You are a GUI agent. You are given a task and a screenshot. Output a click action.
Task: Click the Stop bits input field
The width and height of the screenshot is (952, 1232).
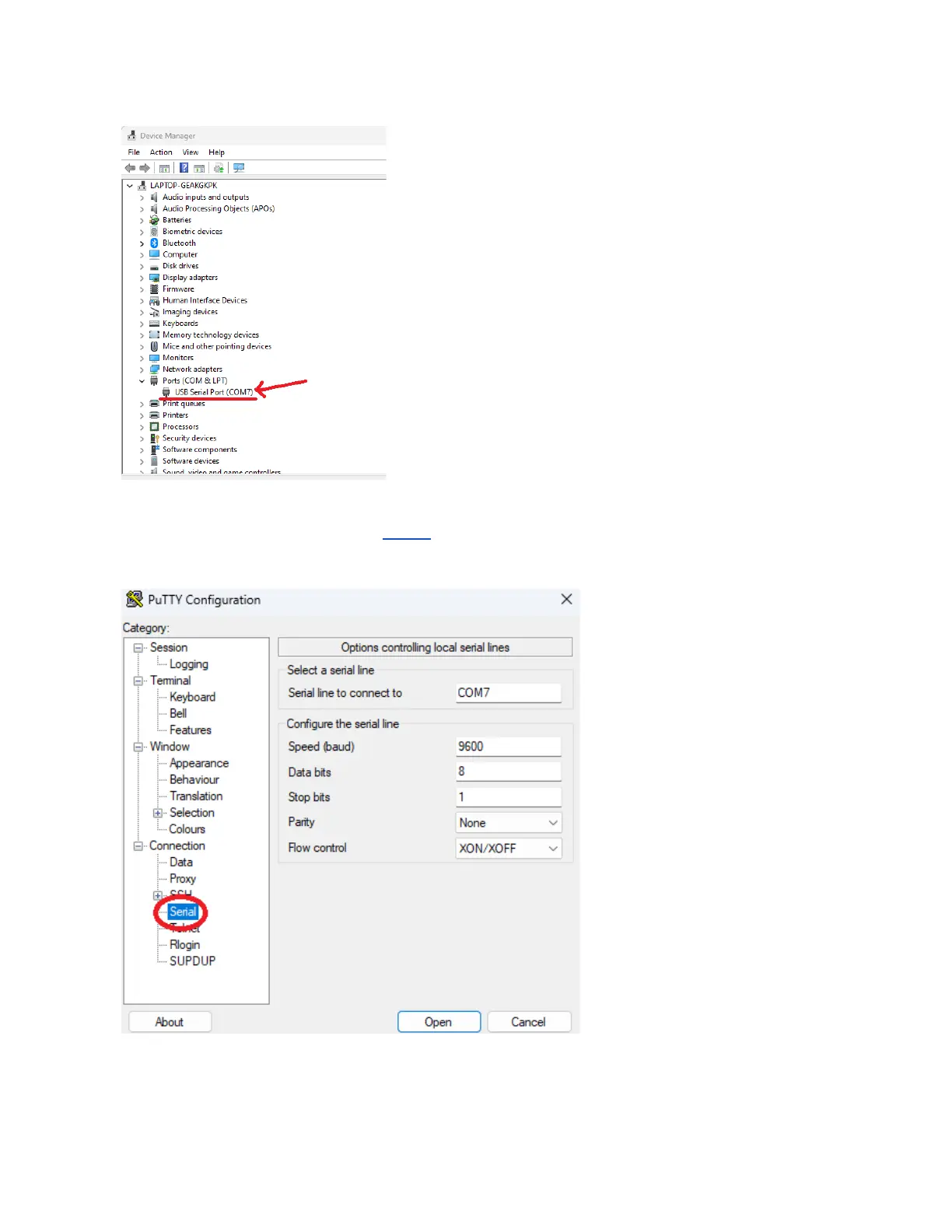point(509,797)
